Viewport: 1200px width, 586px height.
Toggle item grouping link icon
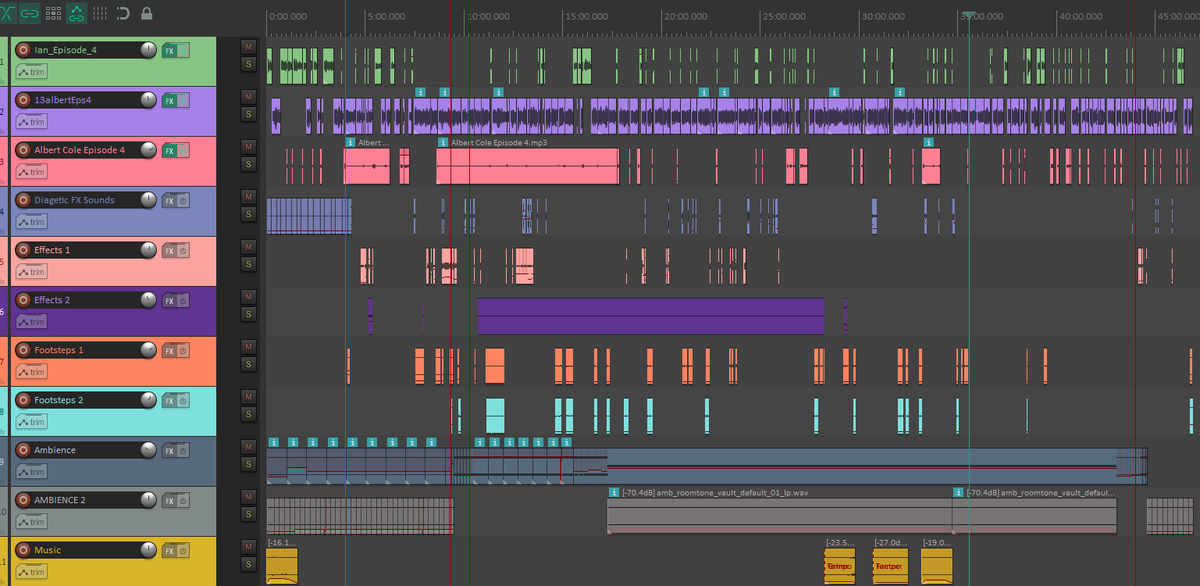[x=30, y=13]
